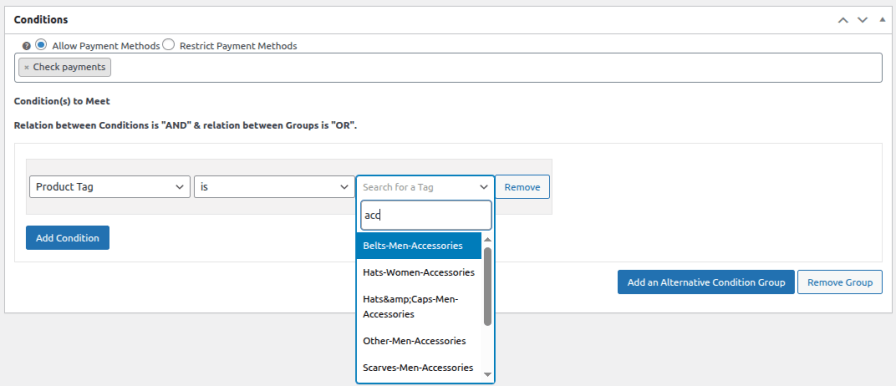896x386 pixels.
Task: Click scrollbar up arrow in tag list
Action: [487, 240]
